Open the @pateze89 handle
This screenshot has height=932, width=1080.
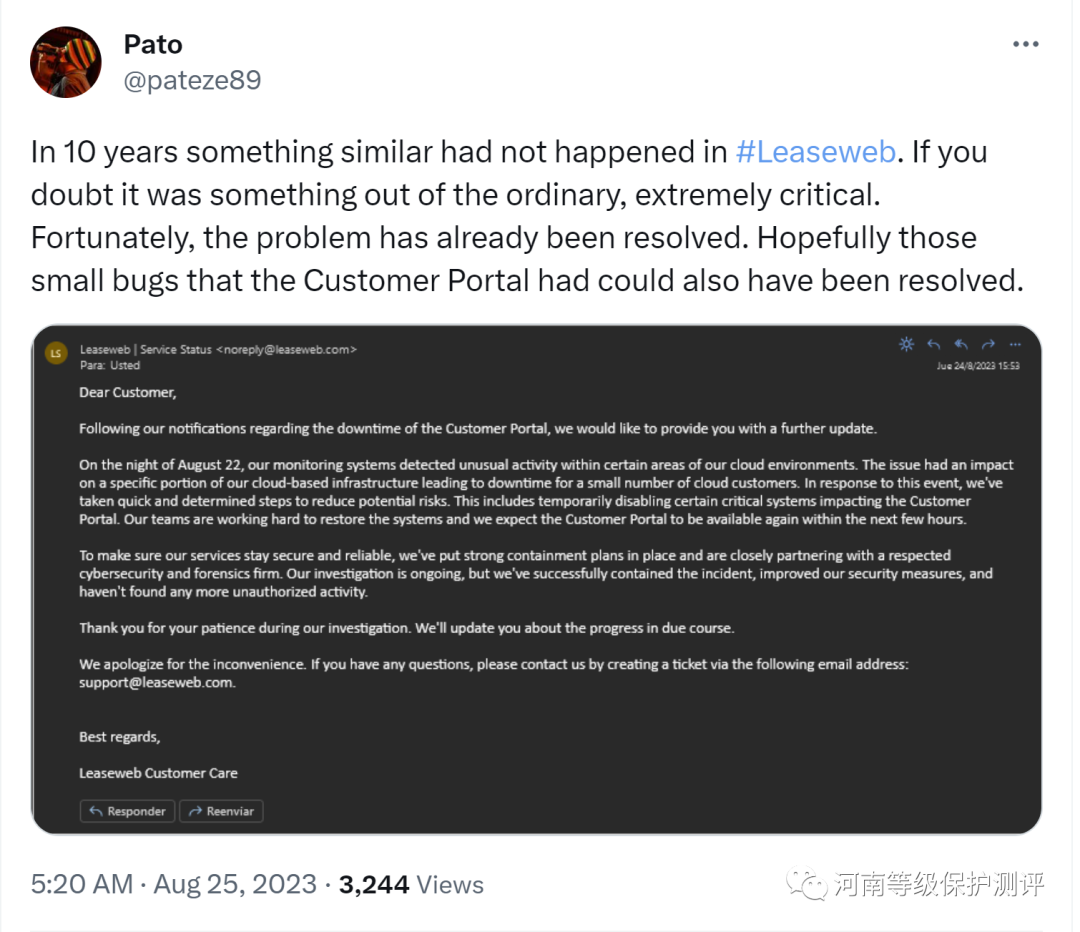coord(192,80)
